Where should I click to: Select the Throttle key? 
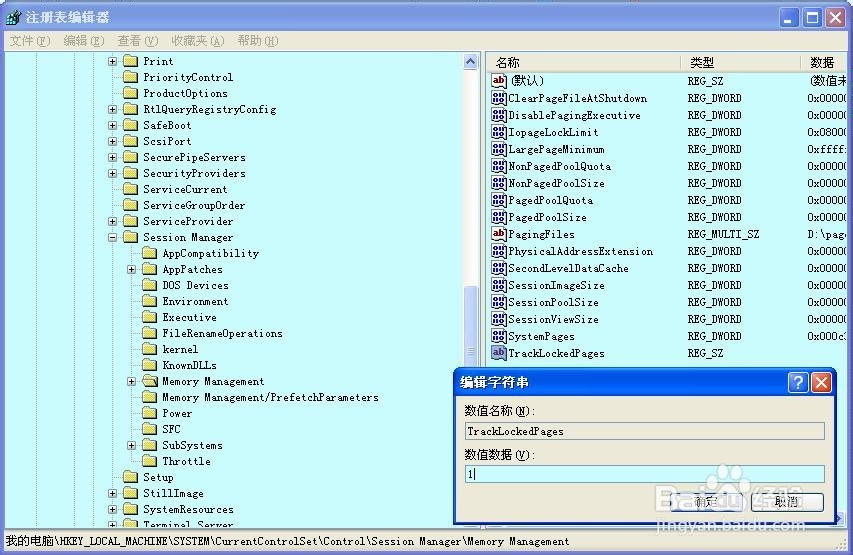[x=186, y=461]
